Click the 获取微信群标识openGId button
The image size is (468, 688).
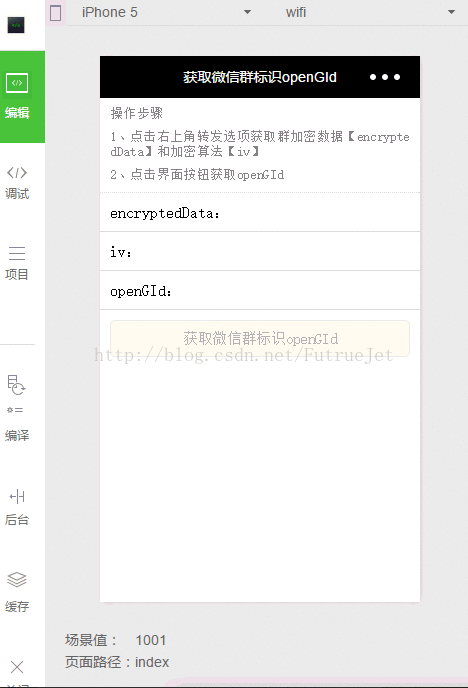[260, 338]
